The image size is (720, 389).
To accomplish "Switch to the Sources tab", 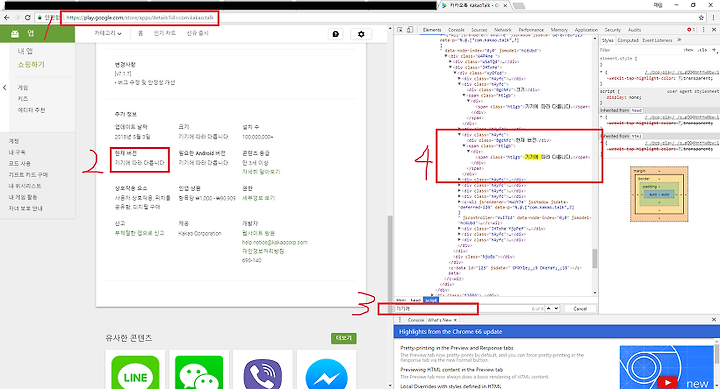I will 479,29.
